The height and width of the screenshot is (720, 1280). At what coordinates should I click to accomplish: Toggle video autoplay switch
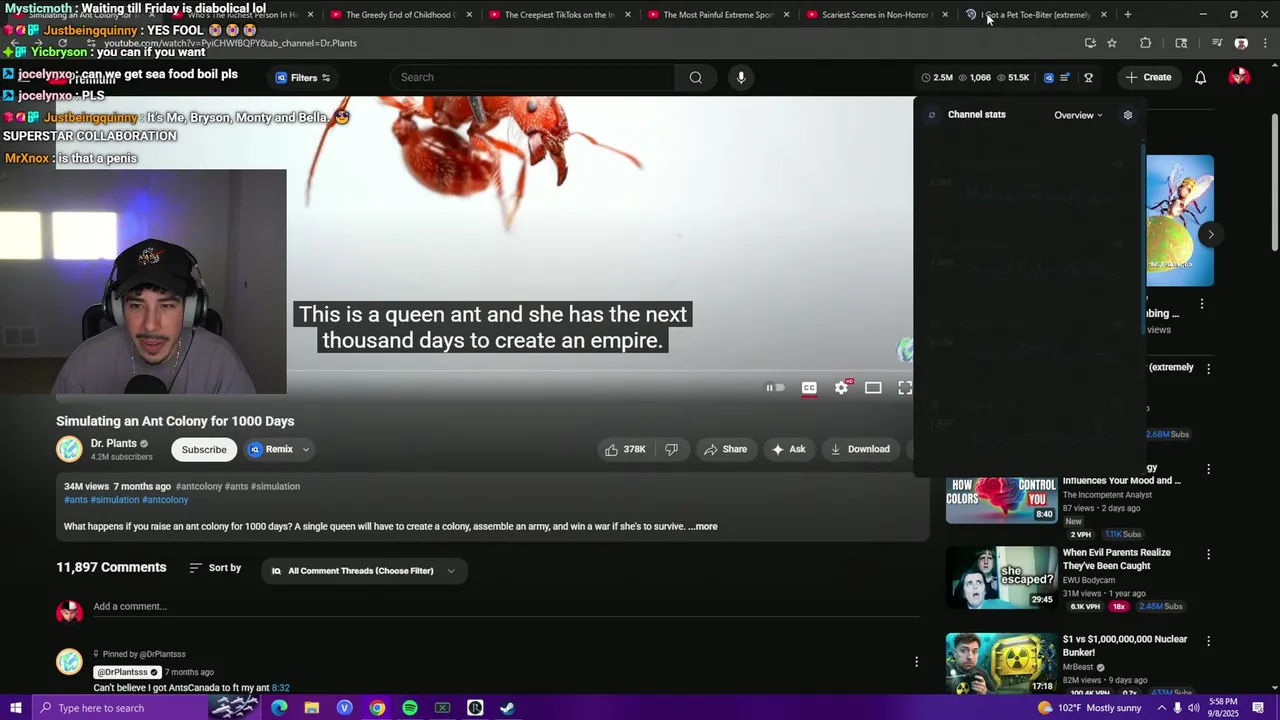[775, 388]
